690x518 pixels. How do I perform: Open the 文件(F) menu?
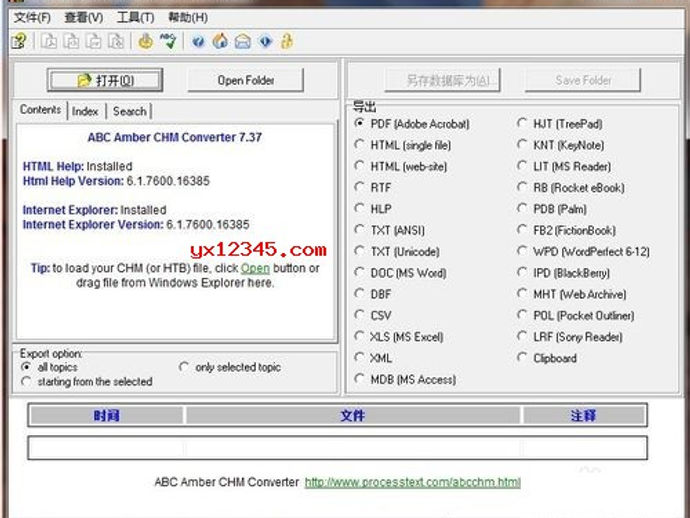coord(32,18)
